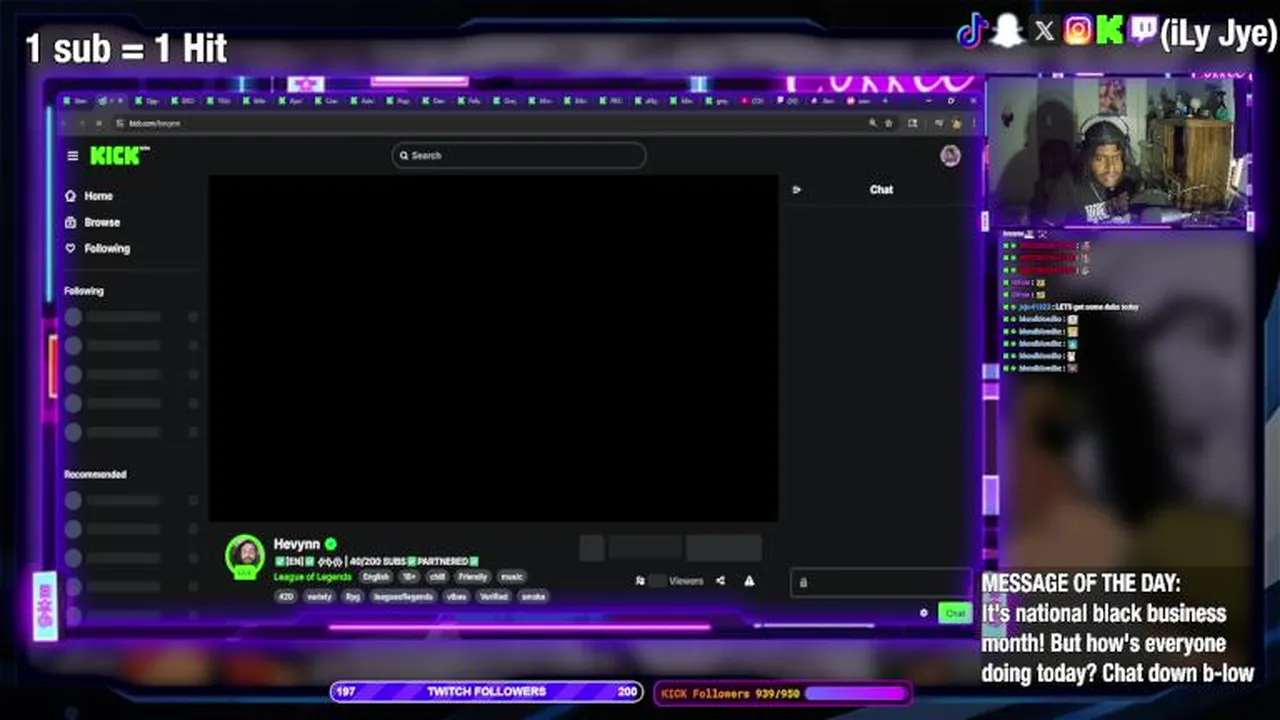
Task: Click the Home icon in sidebar
Action: (70, 196)
